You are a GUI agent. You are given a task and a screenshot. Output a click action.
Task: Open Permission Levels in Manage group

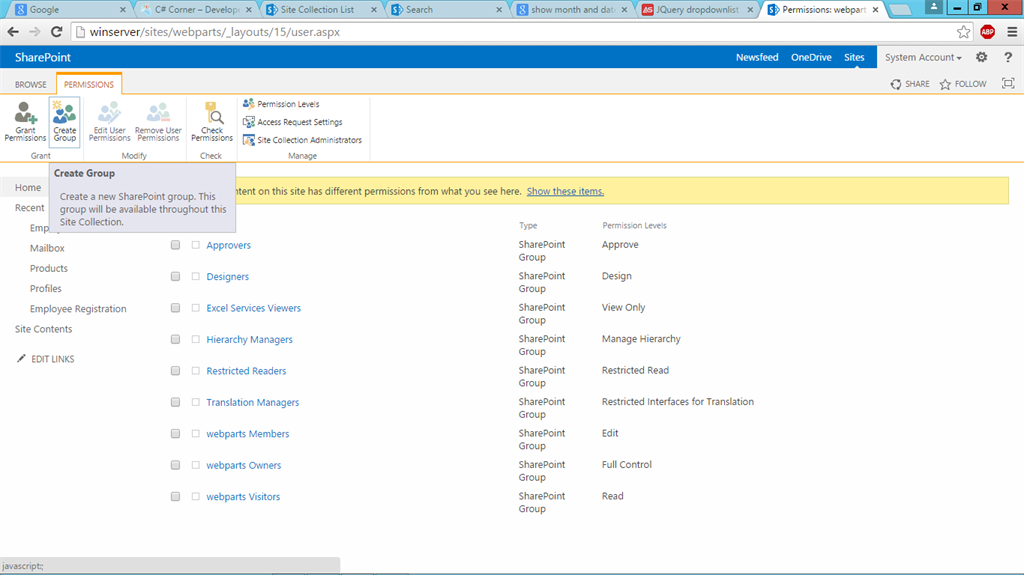pos(281,104)
